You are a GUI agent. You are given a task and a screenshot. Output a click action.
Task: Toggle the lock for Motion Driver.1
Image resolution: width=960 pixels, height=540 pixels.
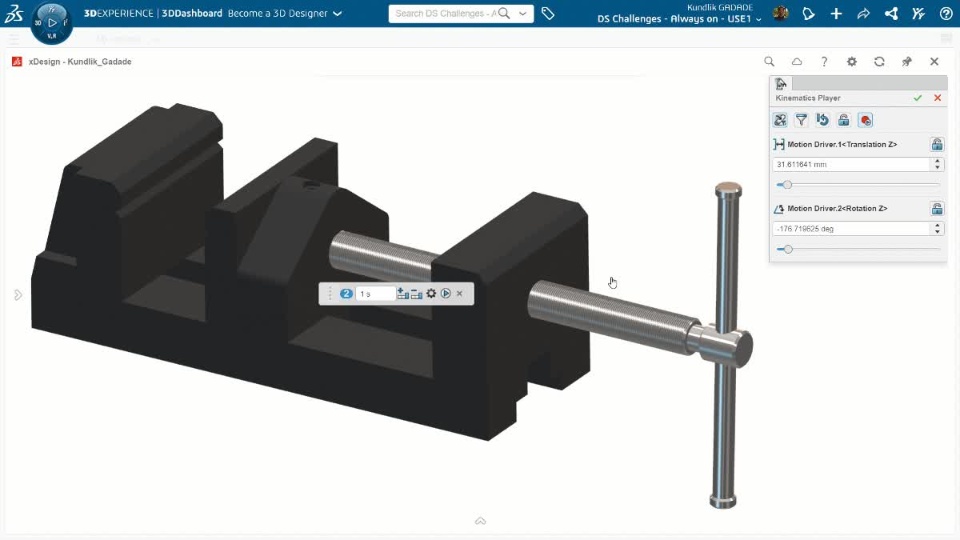coord(937,144)
